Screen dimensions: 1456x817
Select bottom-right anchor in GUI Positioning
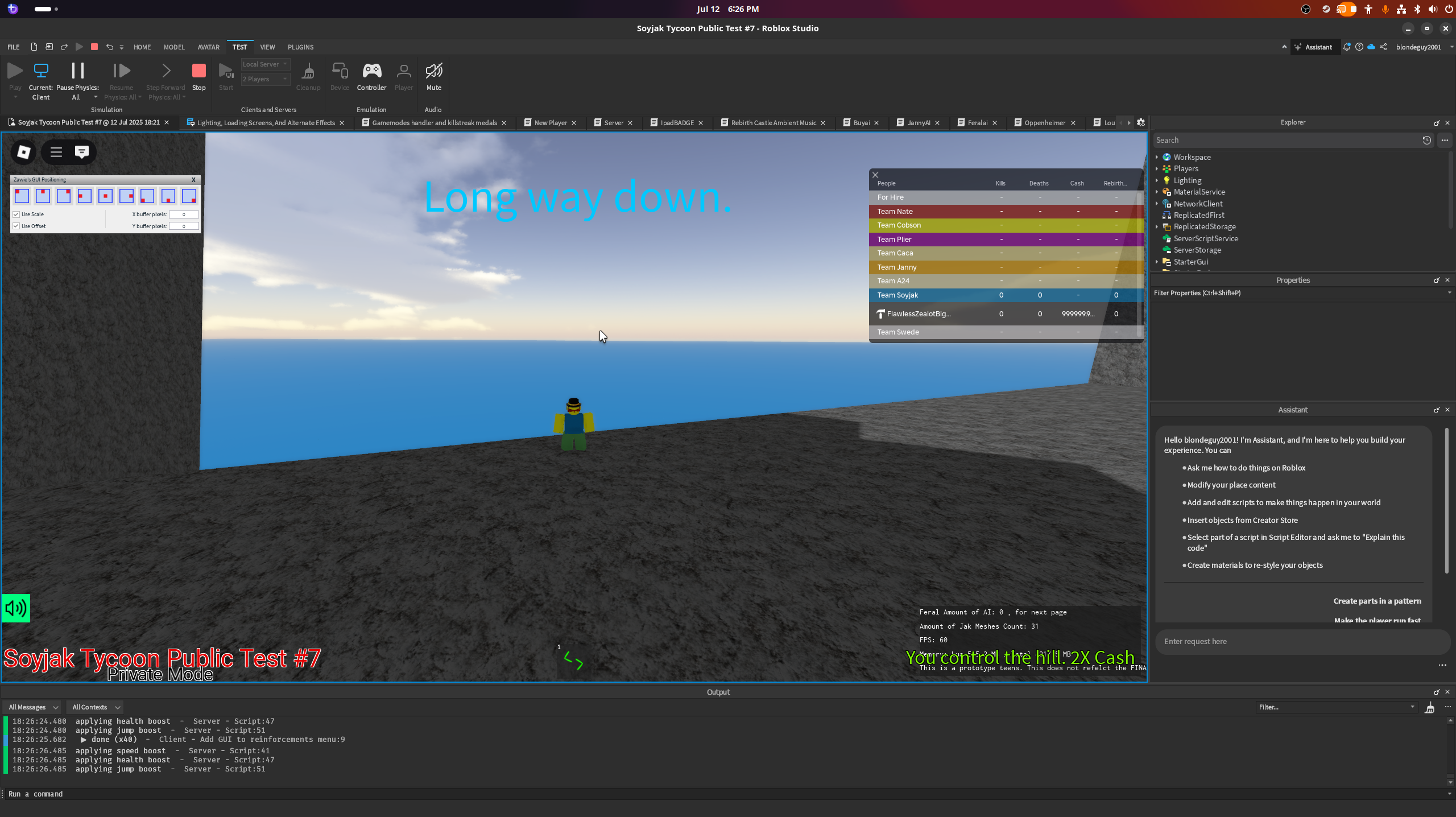pos(189,196)
